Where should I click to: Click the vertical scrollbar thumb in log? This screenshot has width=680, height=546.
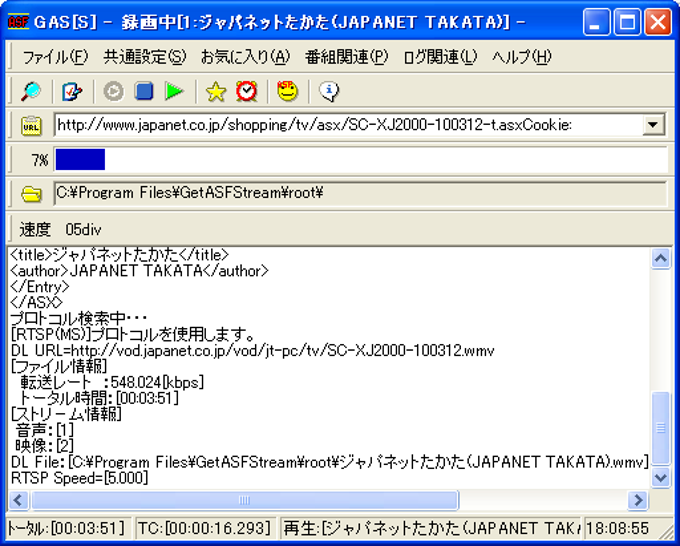tap(660, 428)
